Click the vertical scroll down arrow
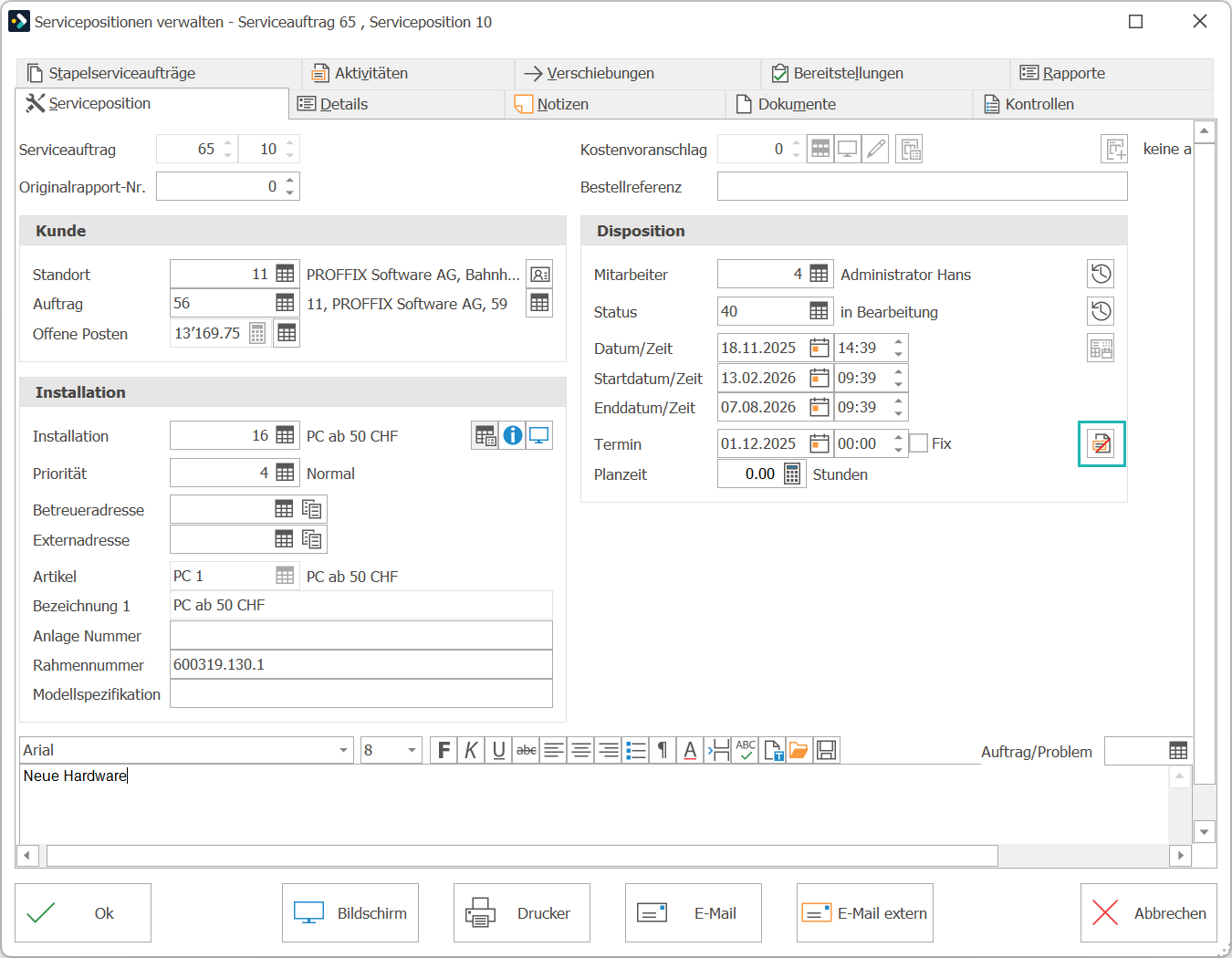Viewport: 1232px width, 958px height. point(1205,832)
